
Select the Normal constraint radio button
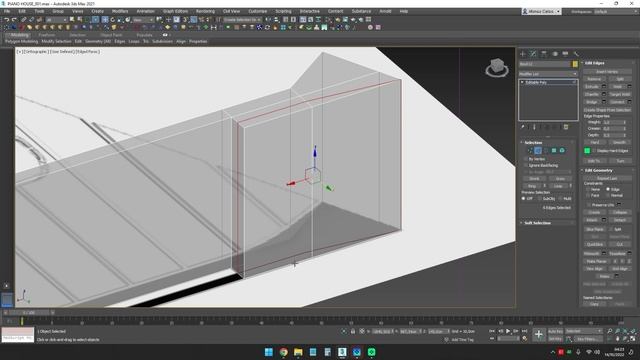point(608,196)
